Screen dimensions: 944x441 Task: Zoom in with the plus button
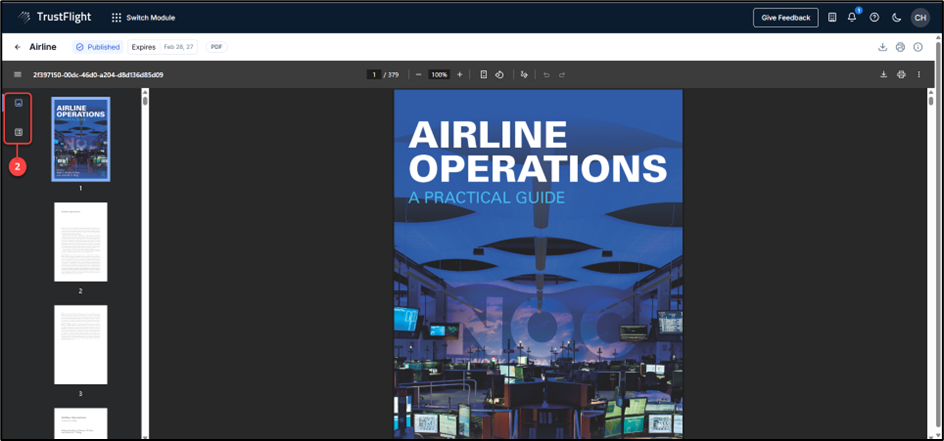pyautogui.click(x=459, y=75)
